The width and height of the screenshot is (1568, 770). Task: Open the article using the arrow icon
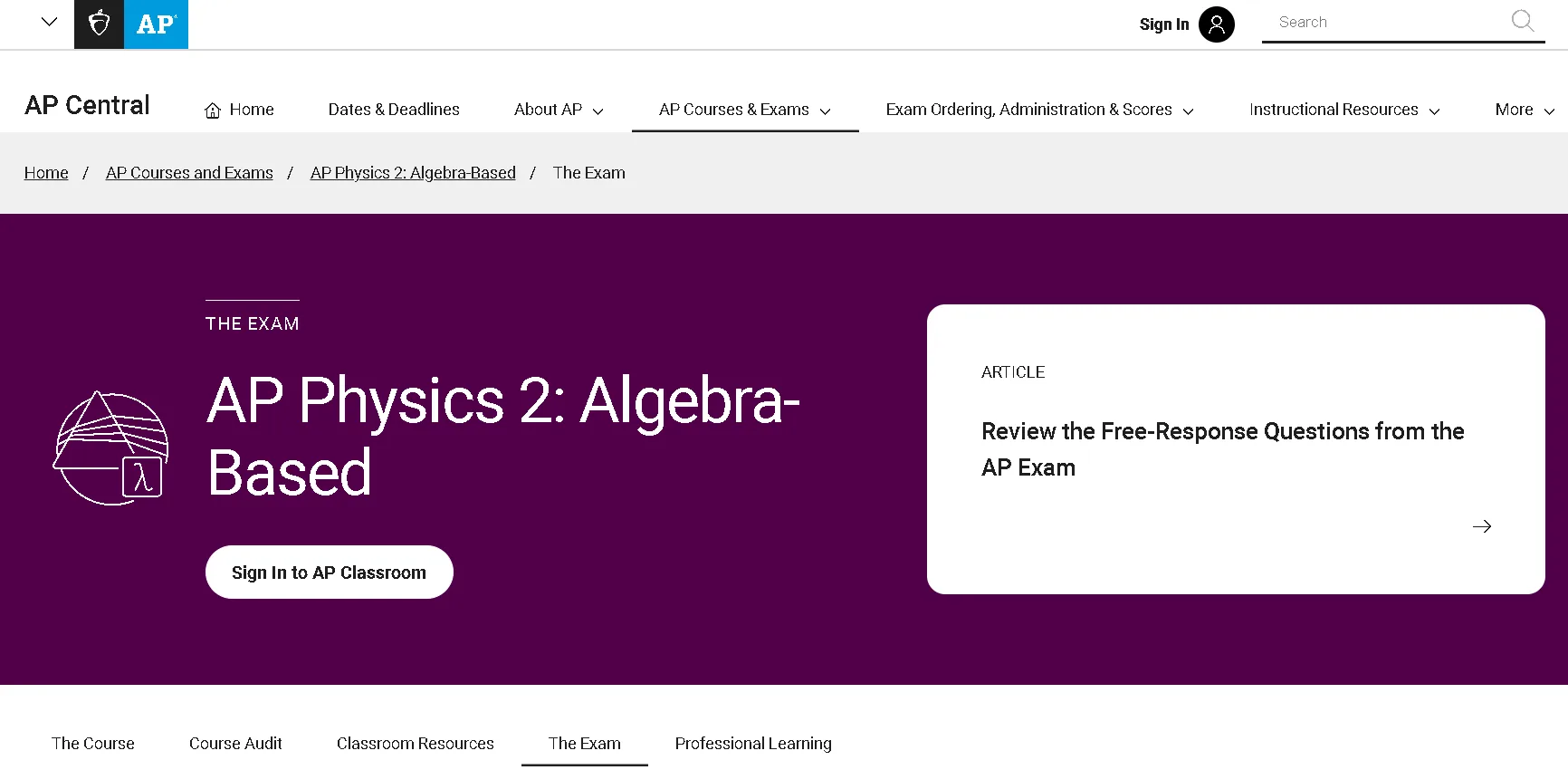(1482, 525)
